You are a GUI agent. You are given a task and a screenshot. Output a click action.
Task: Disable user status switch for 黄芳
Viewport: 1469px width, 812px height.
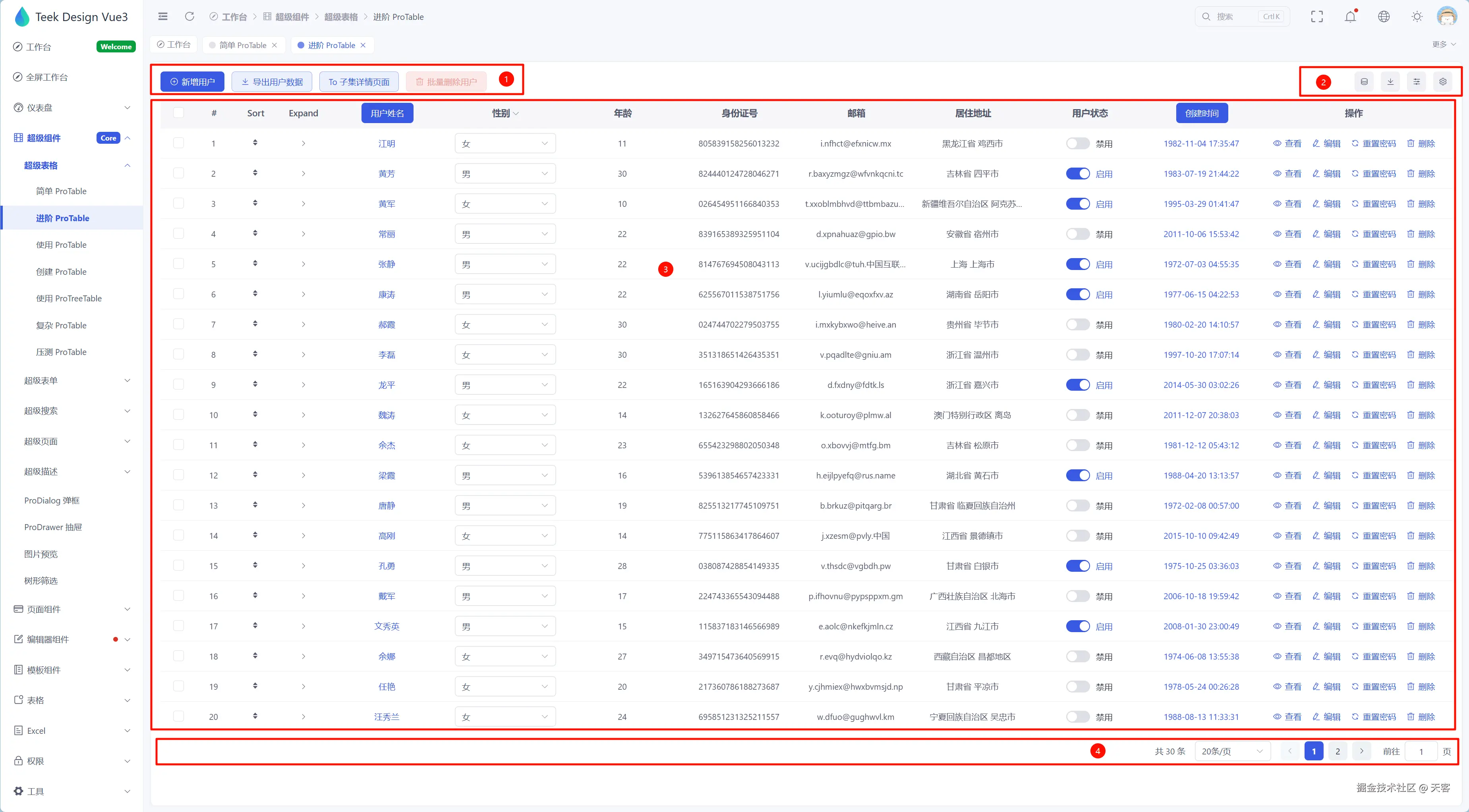click(x=1077, y=174)
